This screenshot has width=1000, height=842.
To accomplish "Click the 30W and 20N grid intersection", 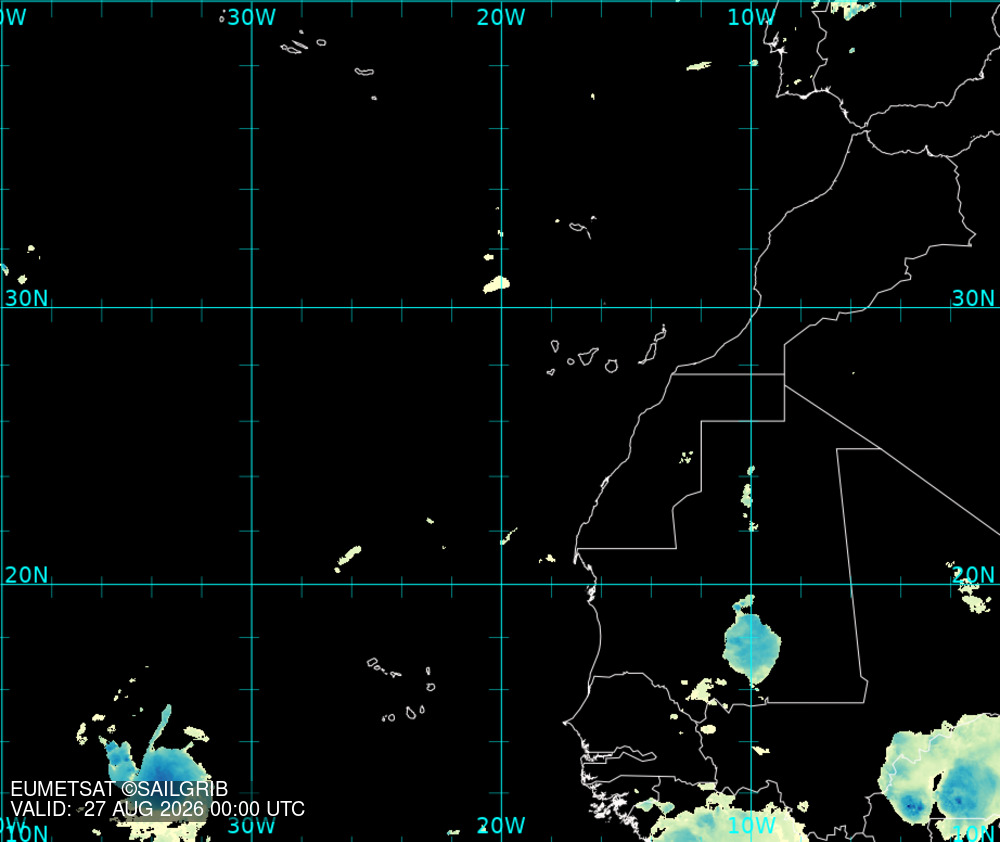I will pyautogui.click(x=252, y=584).
